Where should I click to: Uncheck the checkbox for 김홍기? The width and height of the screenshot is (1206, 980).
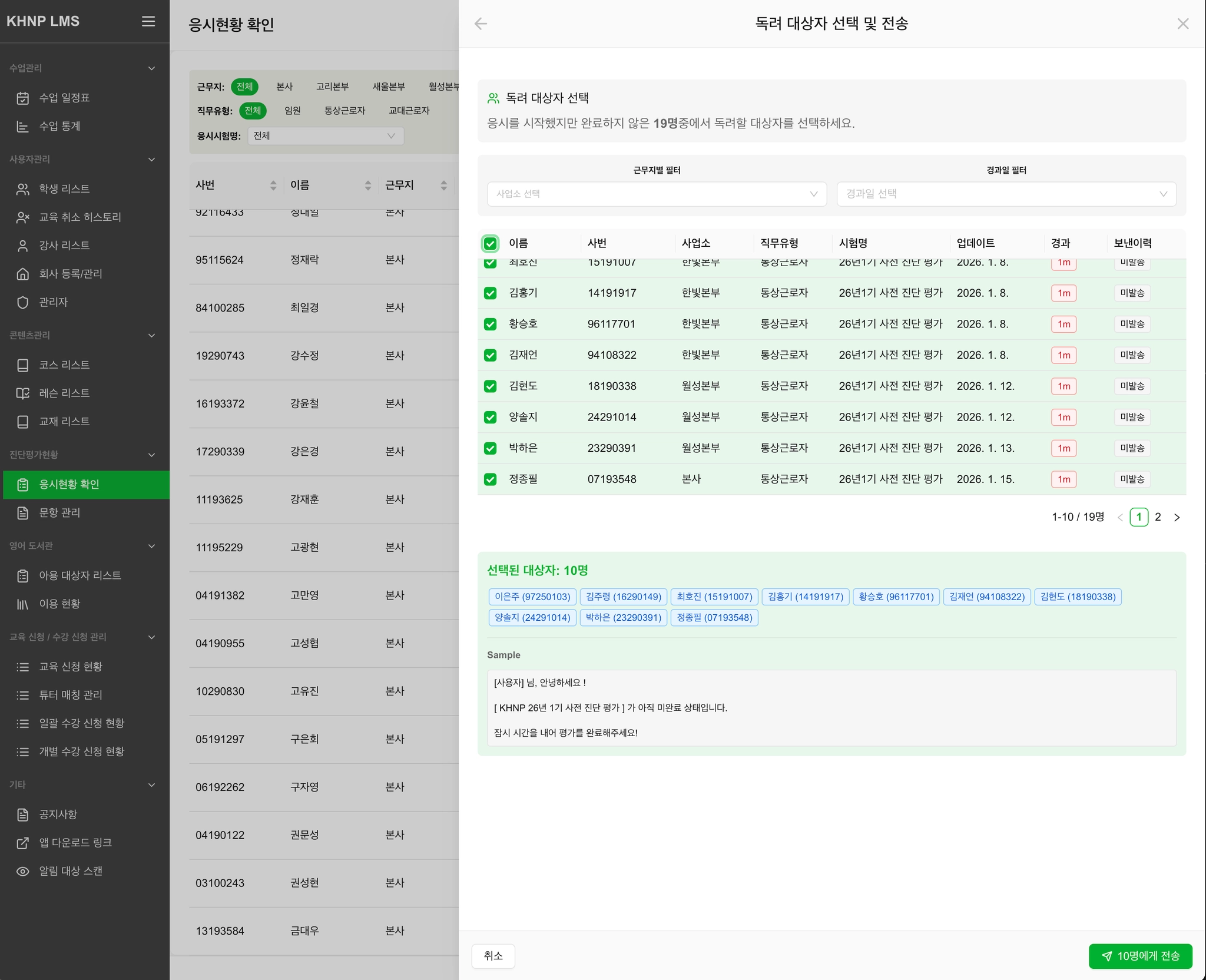(x=490, y=293)
